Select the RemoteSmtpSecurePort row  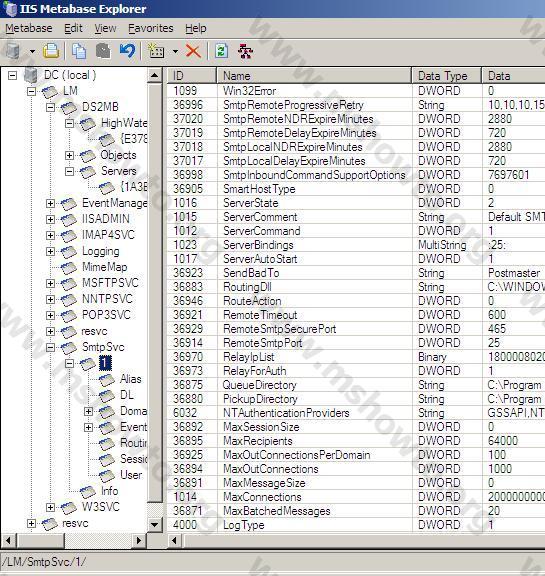coord(356,329)
